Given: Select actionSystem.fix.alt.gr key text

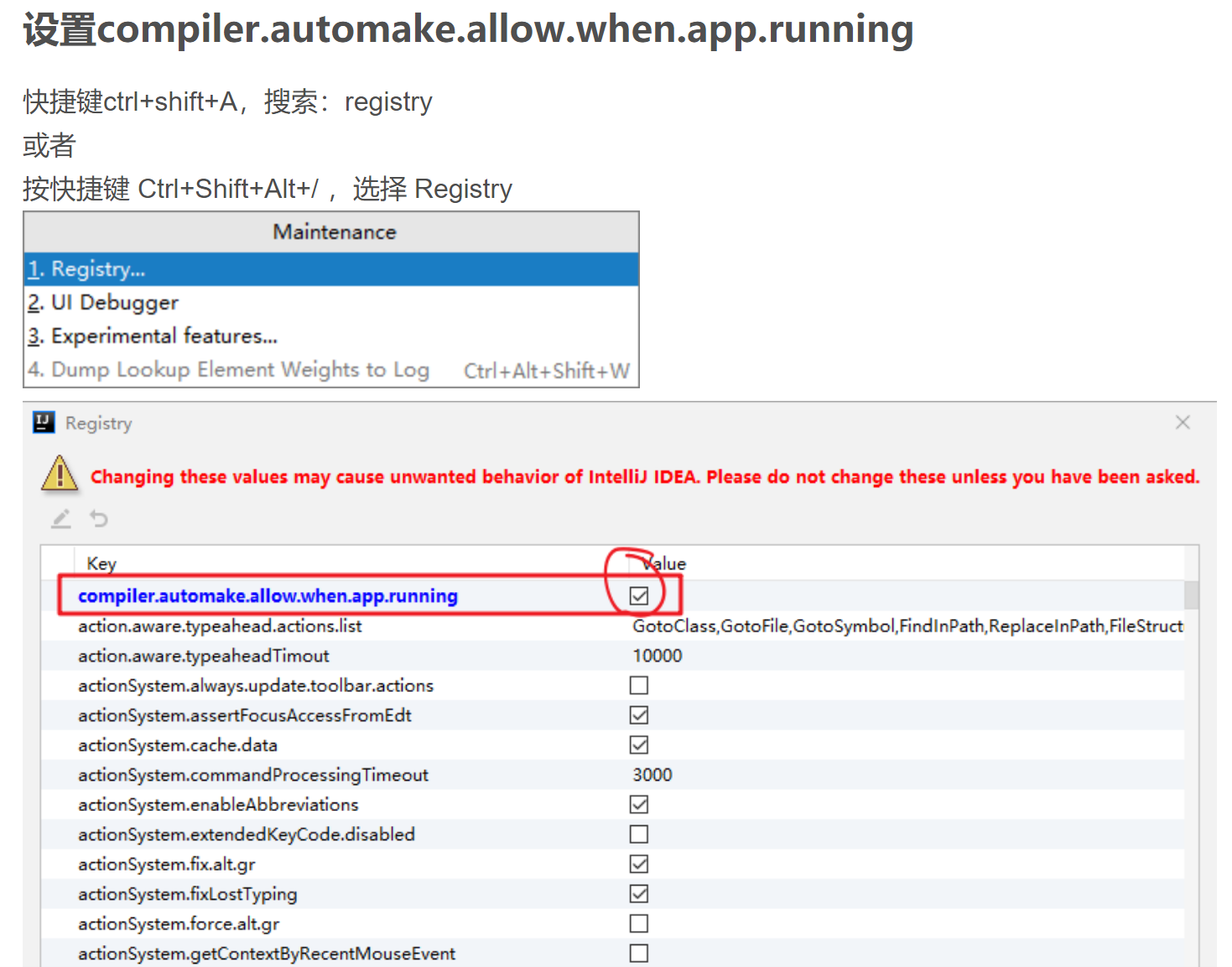Looking at the screenshot, I should (166, 864).
